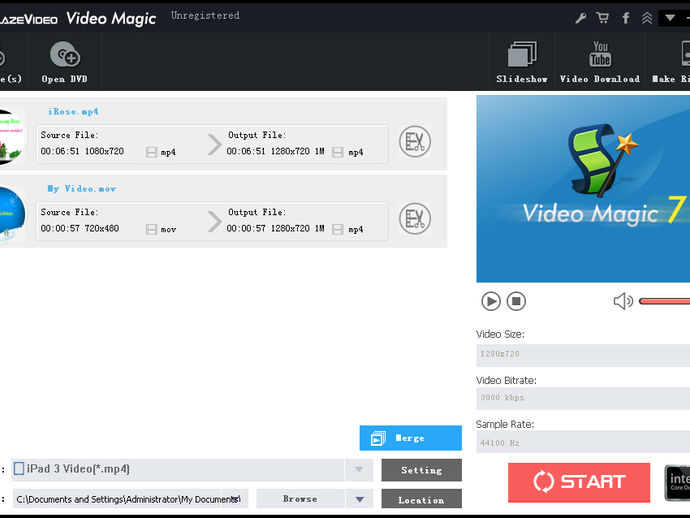Click the iPad device icon in profile box

click(19, 468)
